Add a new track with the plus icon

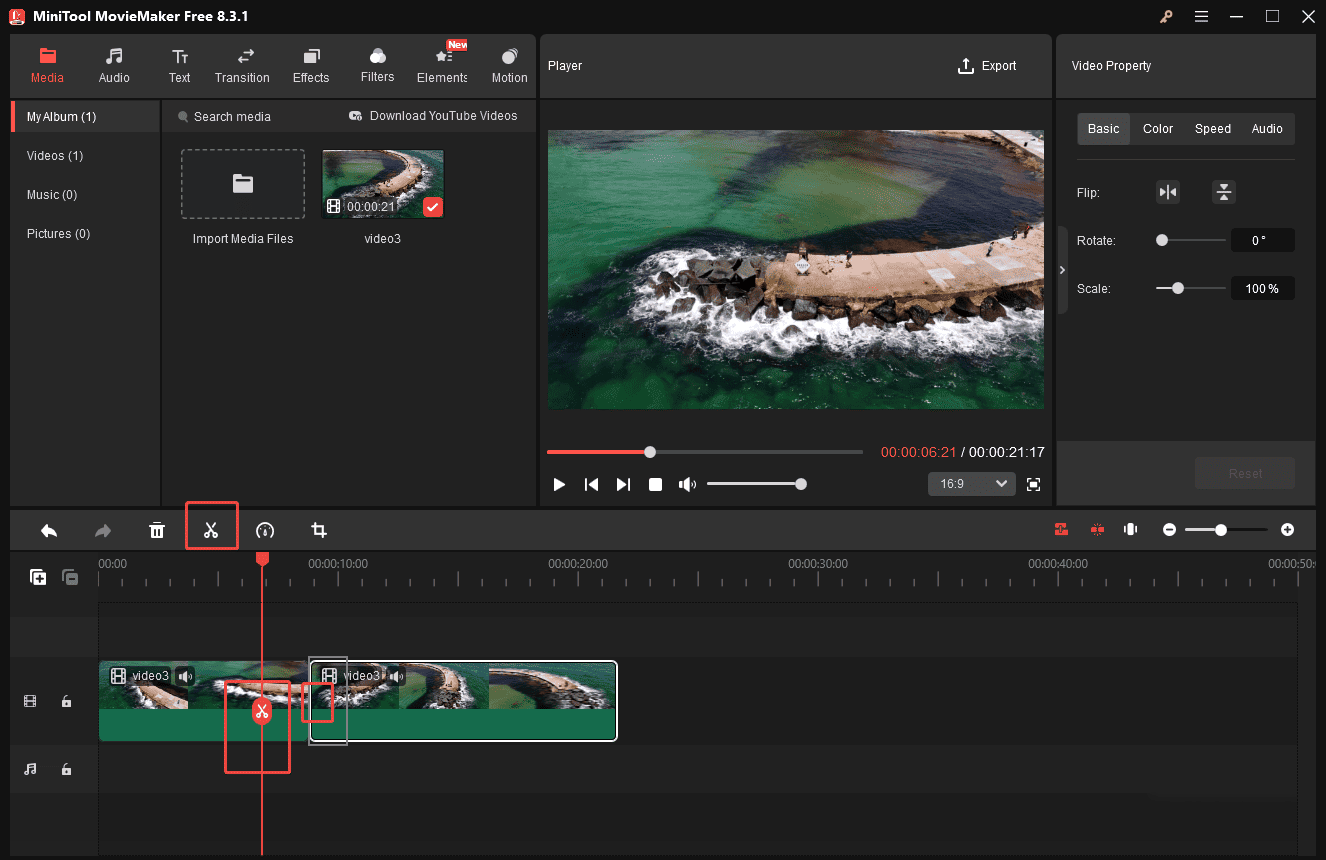[37, 577]
